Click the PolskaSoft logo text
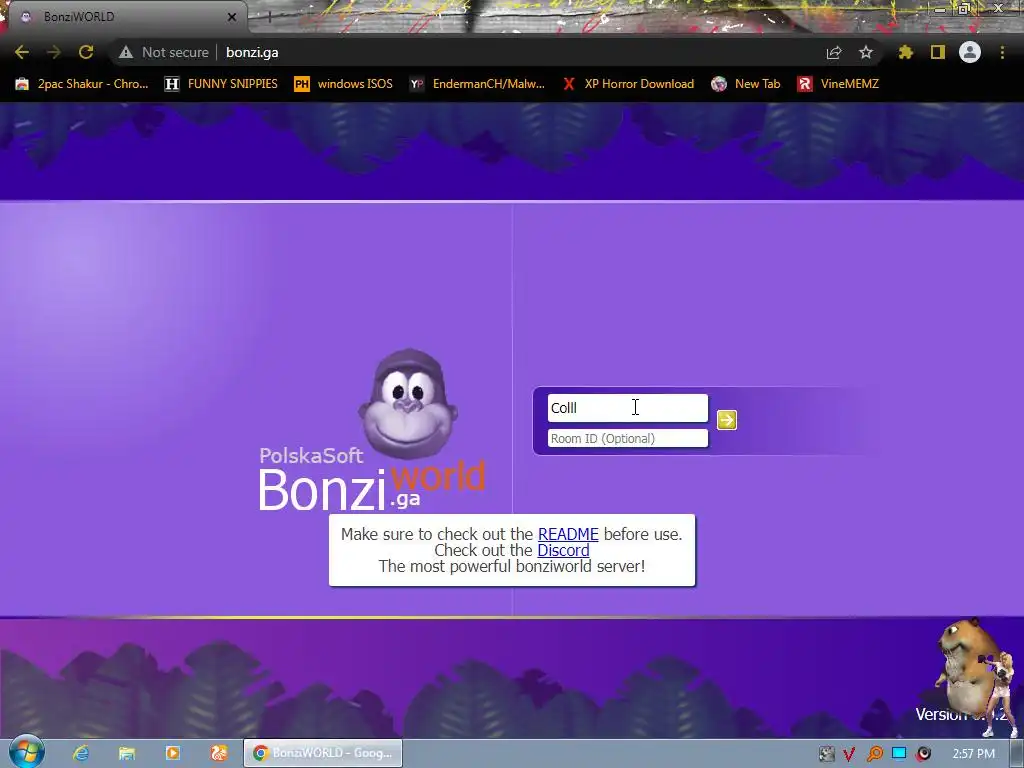 311,455
